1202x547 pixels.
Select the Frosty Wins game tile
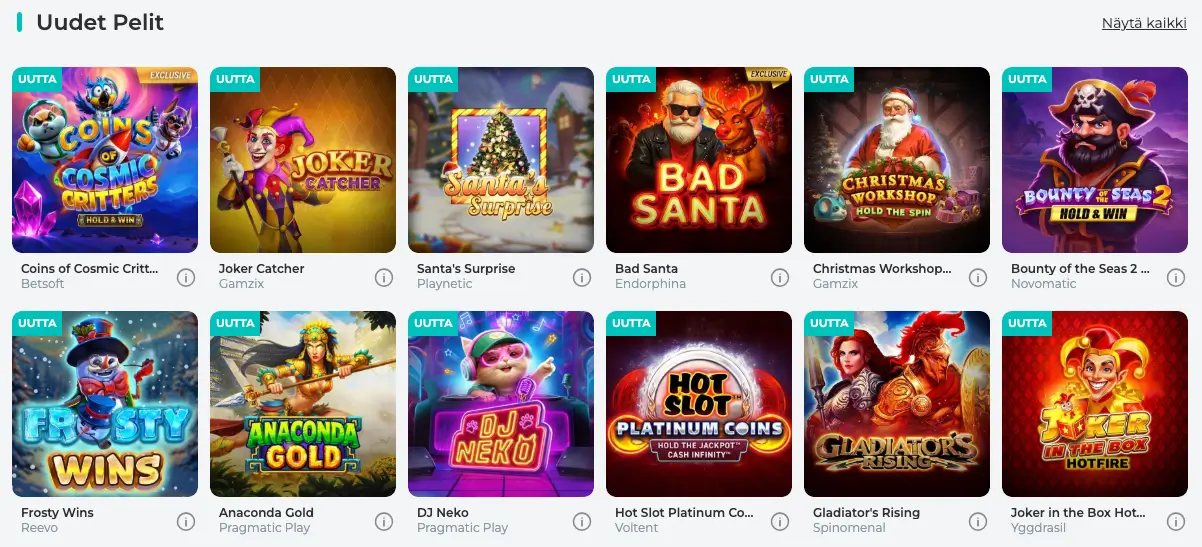[105, 404]
